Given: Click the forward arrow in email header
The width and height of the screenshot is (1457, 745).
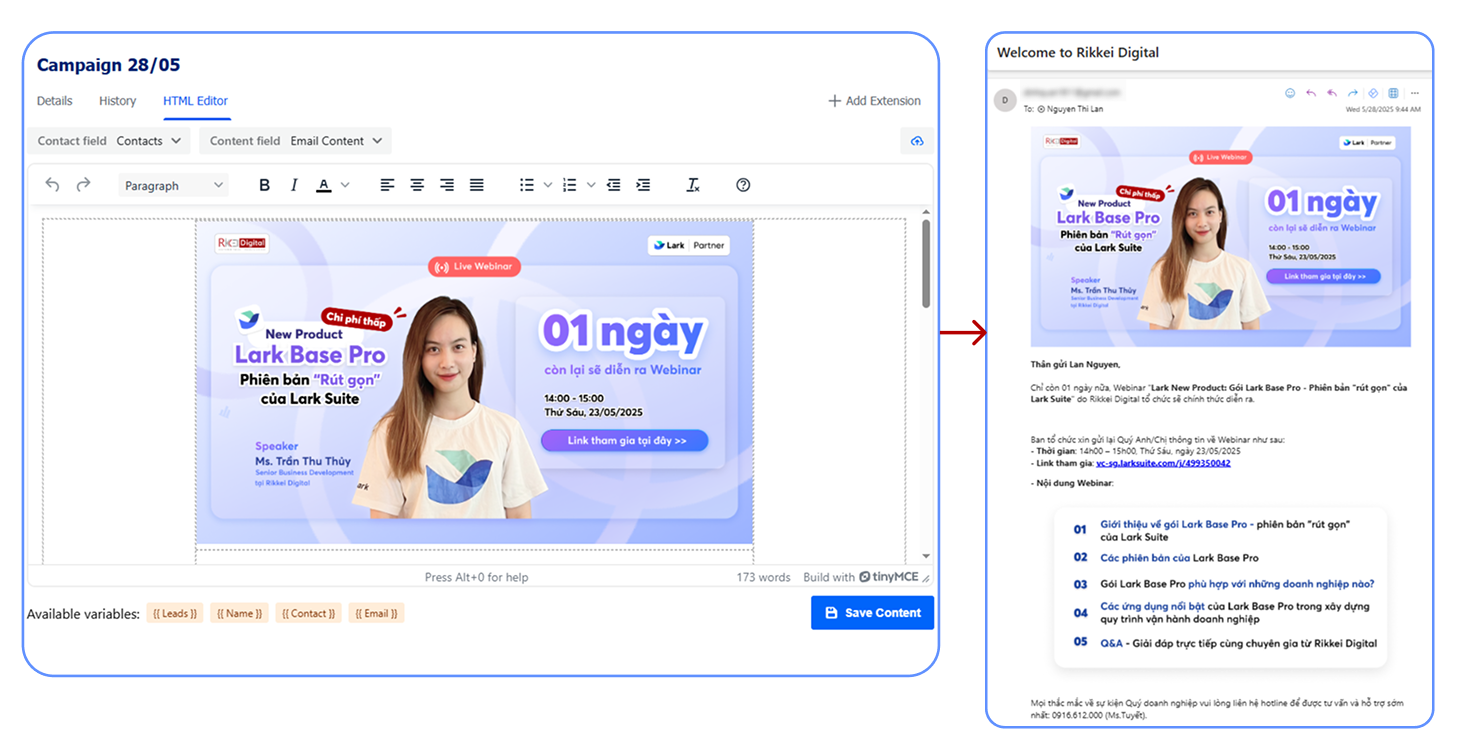Looking at the screenshot, I should pyautogui.click(x=1352, y=93).
